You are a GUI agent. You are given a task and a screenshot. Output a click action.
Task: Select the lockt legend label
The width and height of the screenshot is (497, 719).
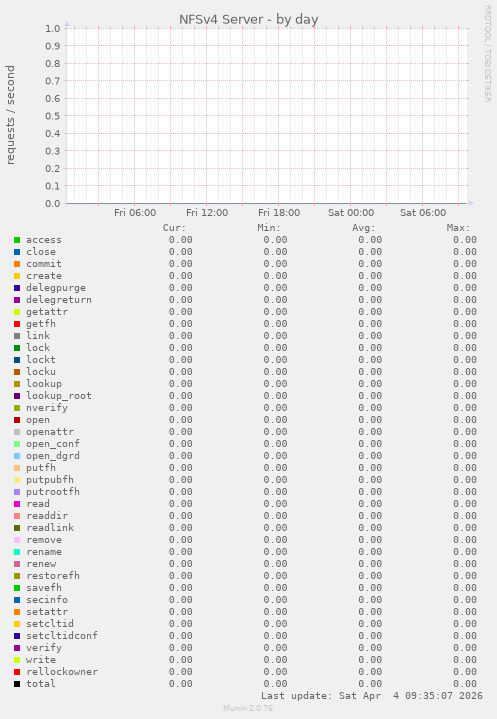click(41, 360)
